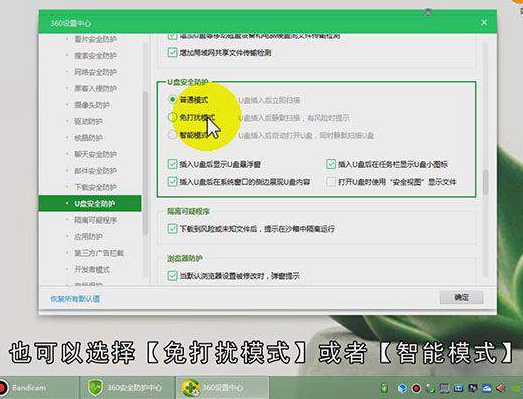
Task: Click the settings pane right scrollbar
Action: click(x=486, y=182)
